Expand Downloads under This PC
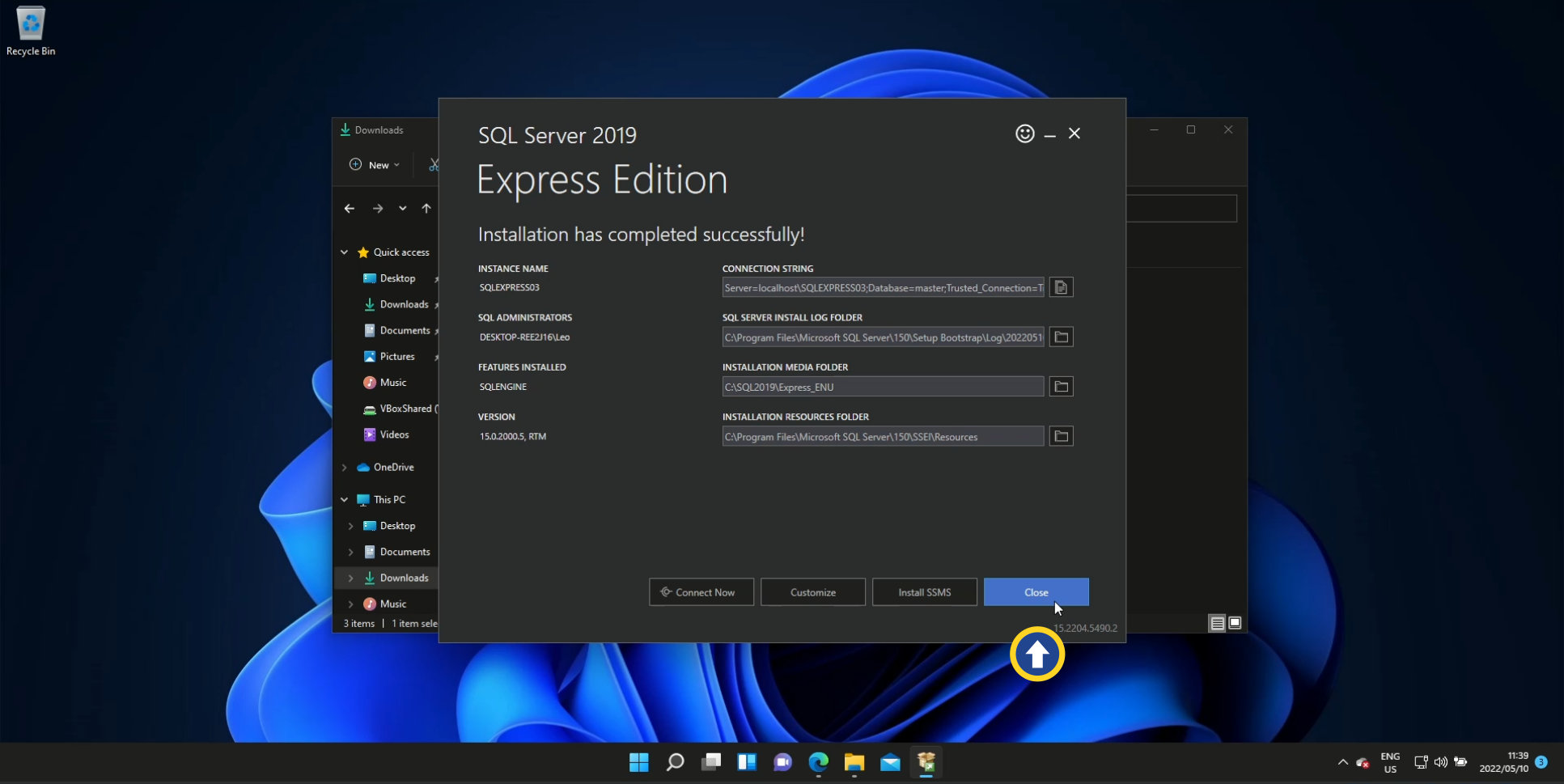 tap(350, 578)
